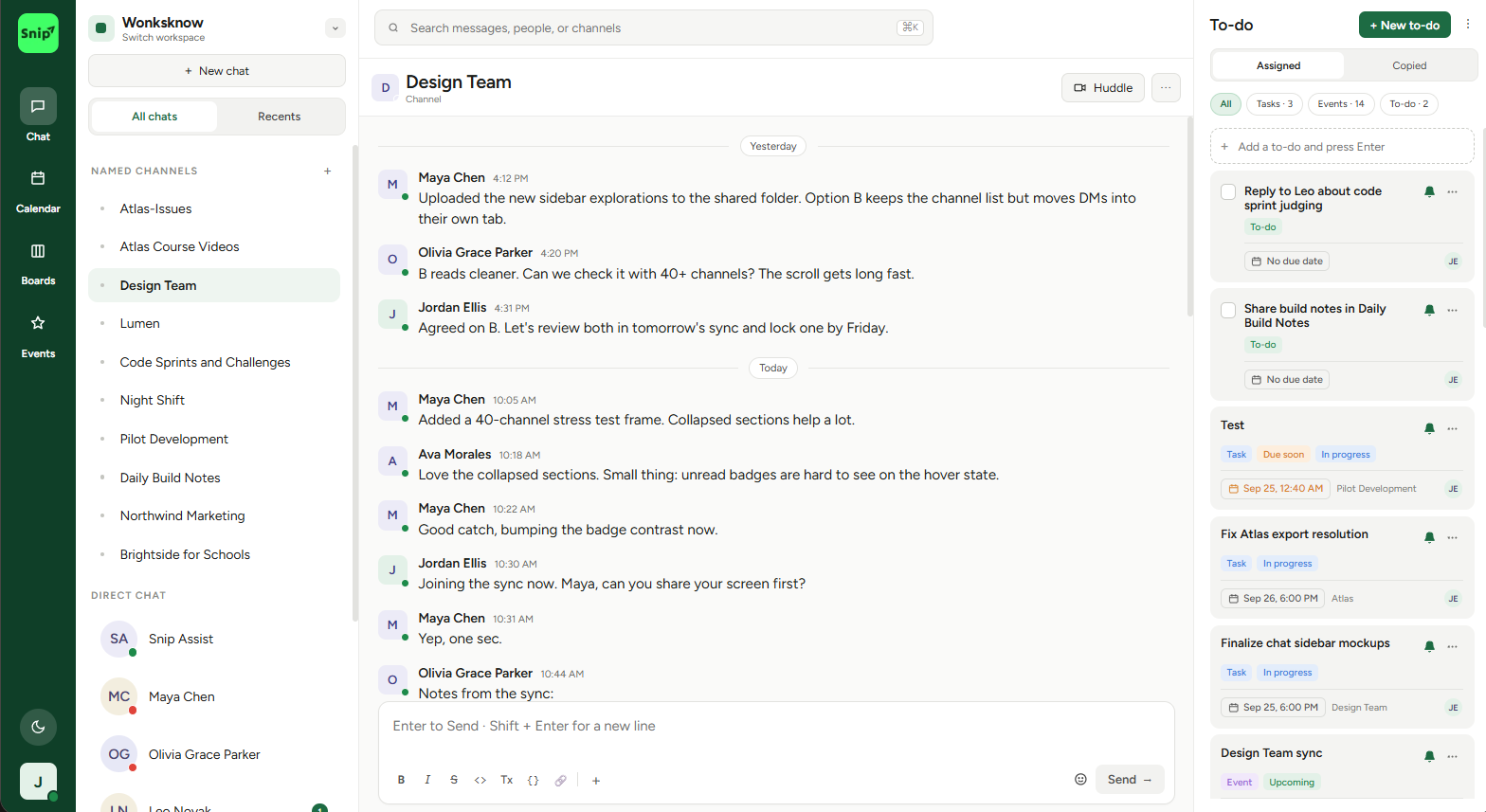Toggle the reminder bell on Reply to Leo item
Screen dimensions: 1486x812
pyautogui.click(x=1429, y=192)
